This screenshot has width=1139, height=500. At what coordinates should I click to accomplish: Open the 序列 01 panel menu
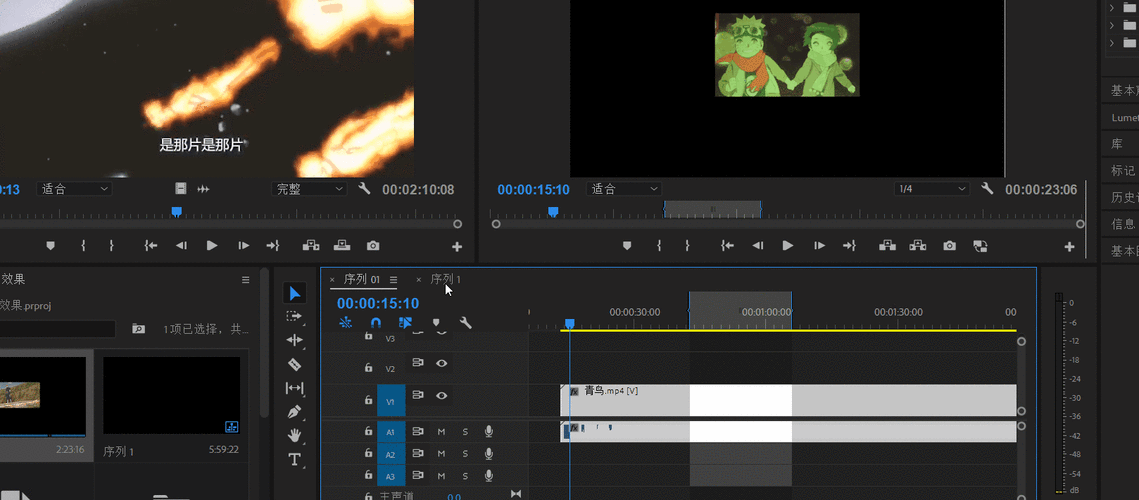tap(393, 280)
